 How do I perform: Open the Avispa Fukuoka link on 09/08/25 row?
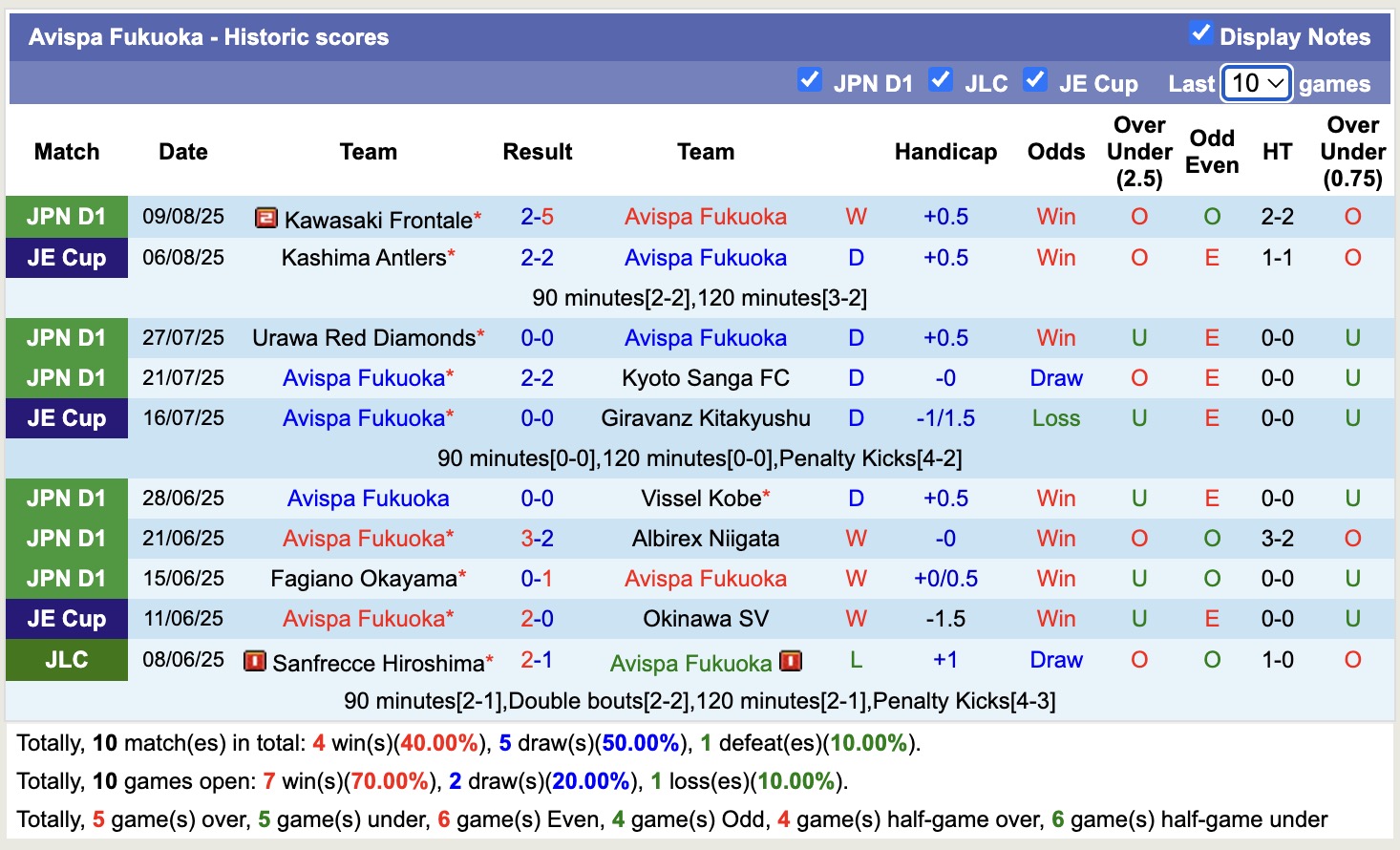pos(706,217)
